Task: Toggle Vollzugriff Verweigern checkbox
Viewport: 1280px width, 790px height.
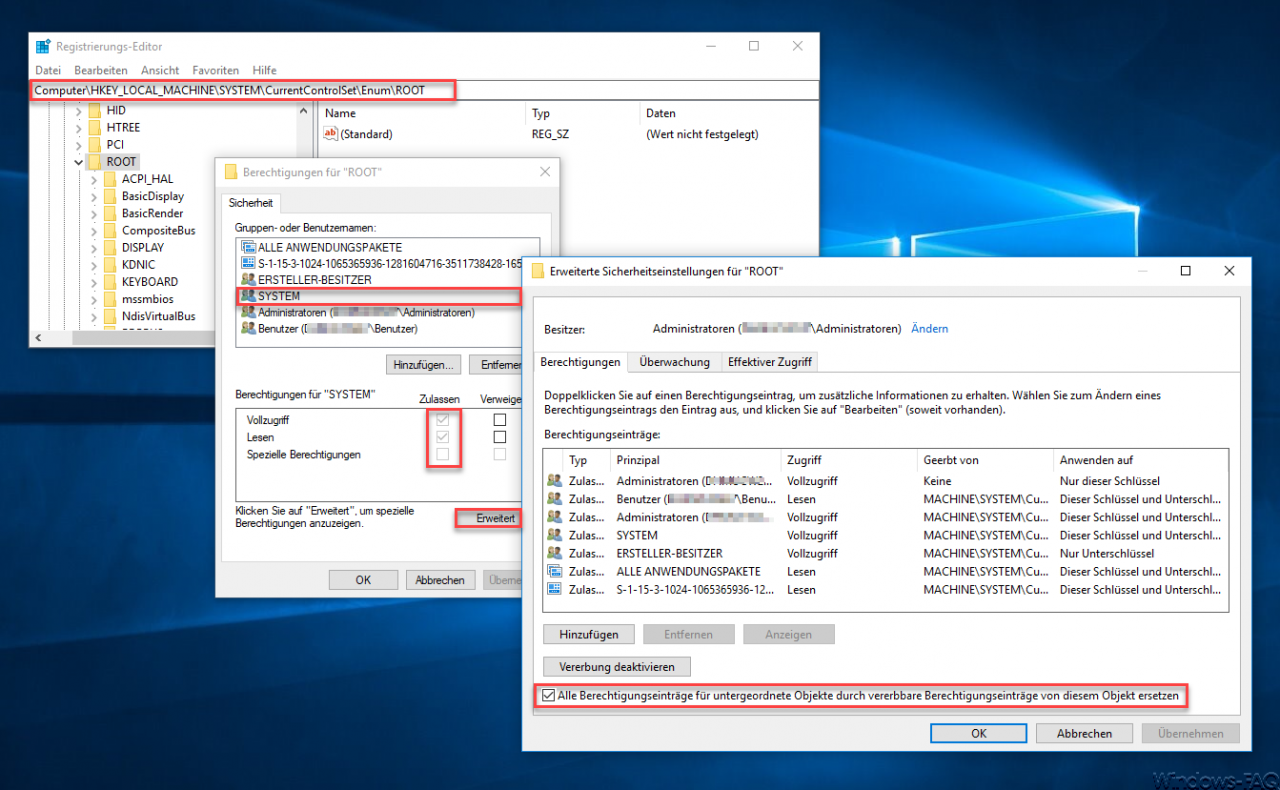Action: pos(500,420)
